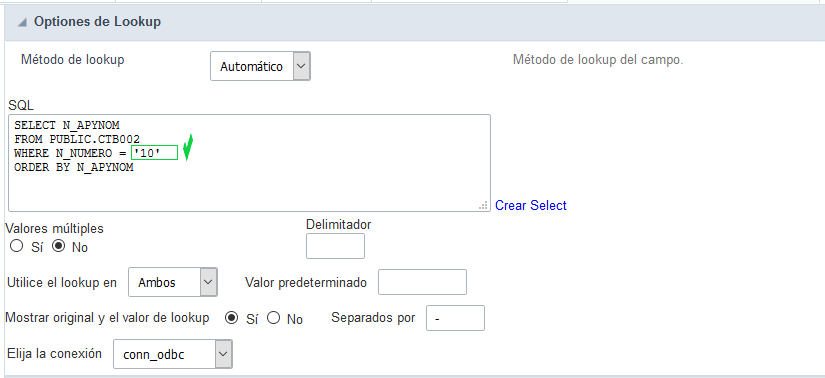825x378 pixels.
Task: Click the Optiones de Lookup heading text
Action: coord(97,22)
